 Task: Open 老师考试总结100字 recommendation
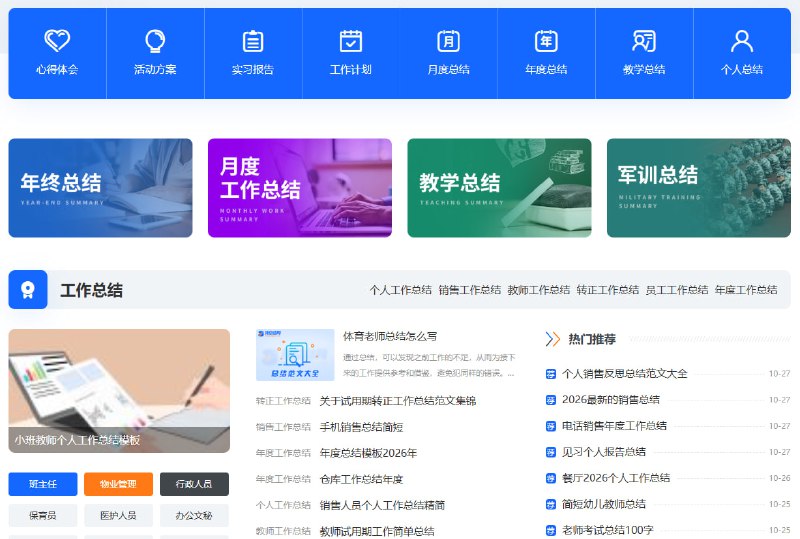608,530
